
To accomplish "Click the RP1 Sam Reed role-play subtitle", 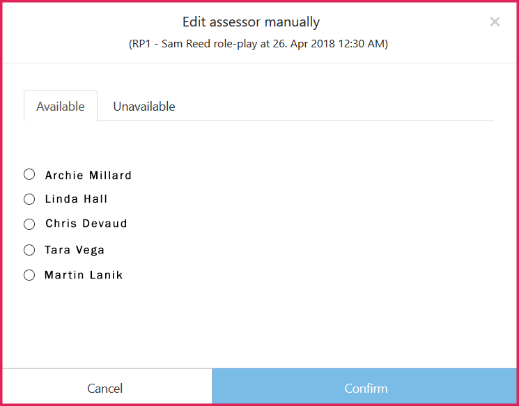I will click(x=258, y=44).
